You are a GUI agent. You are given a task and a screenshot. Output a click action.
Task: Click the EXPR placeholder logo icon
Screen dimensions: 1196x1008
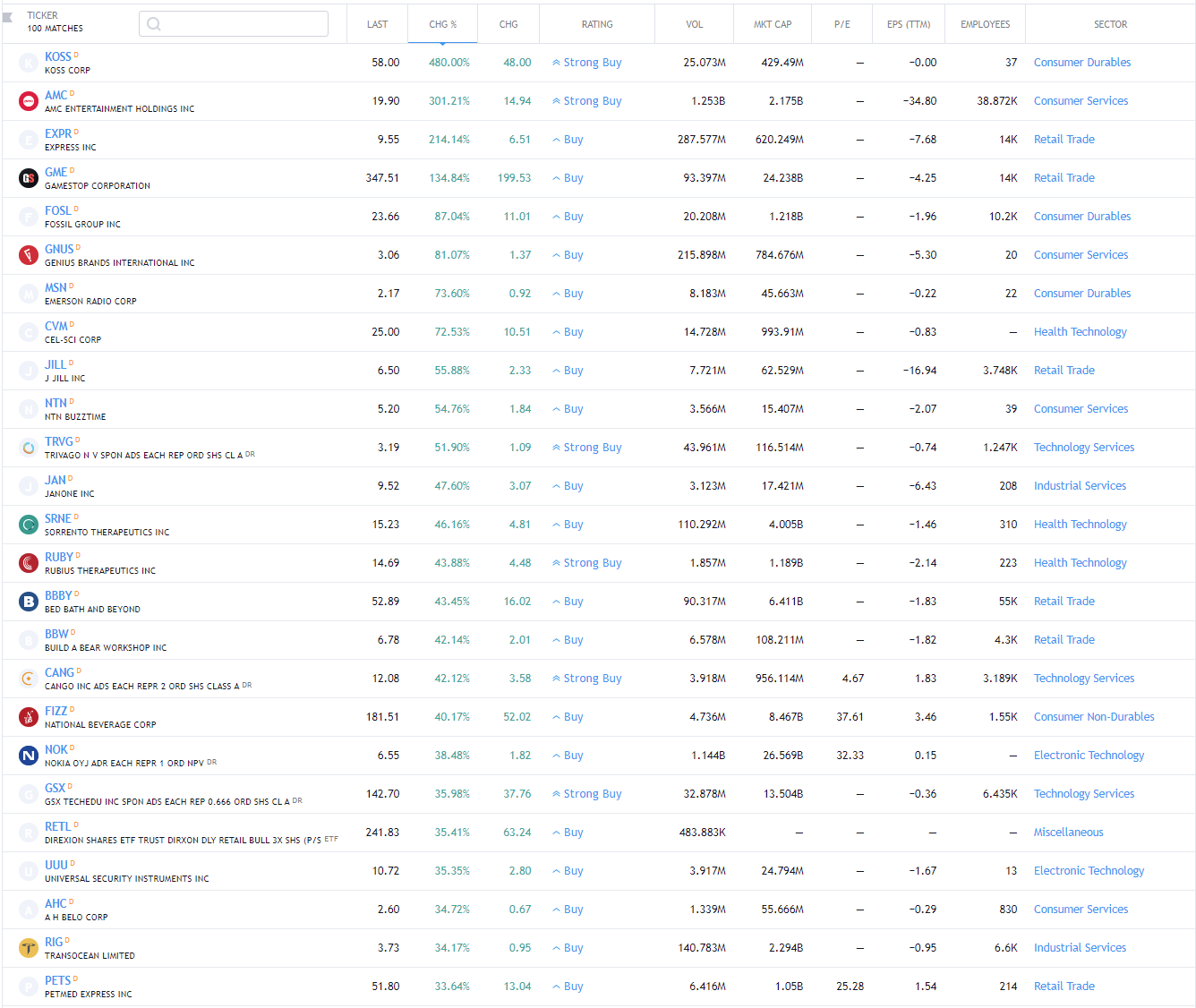29,140
